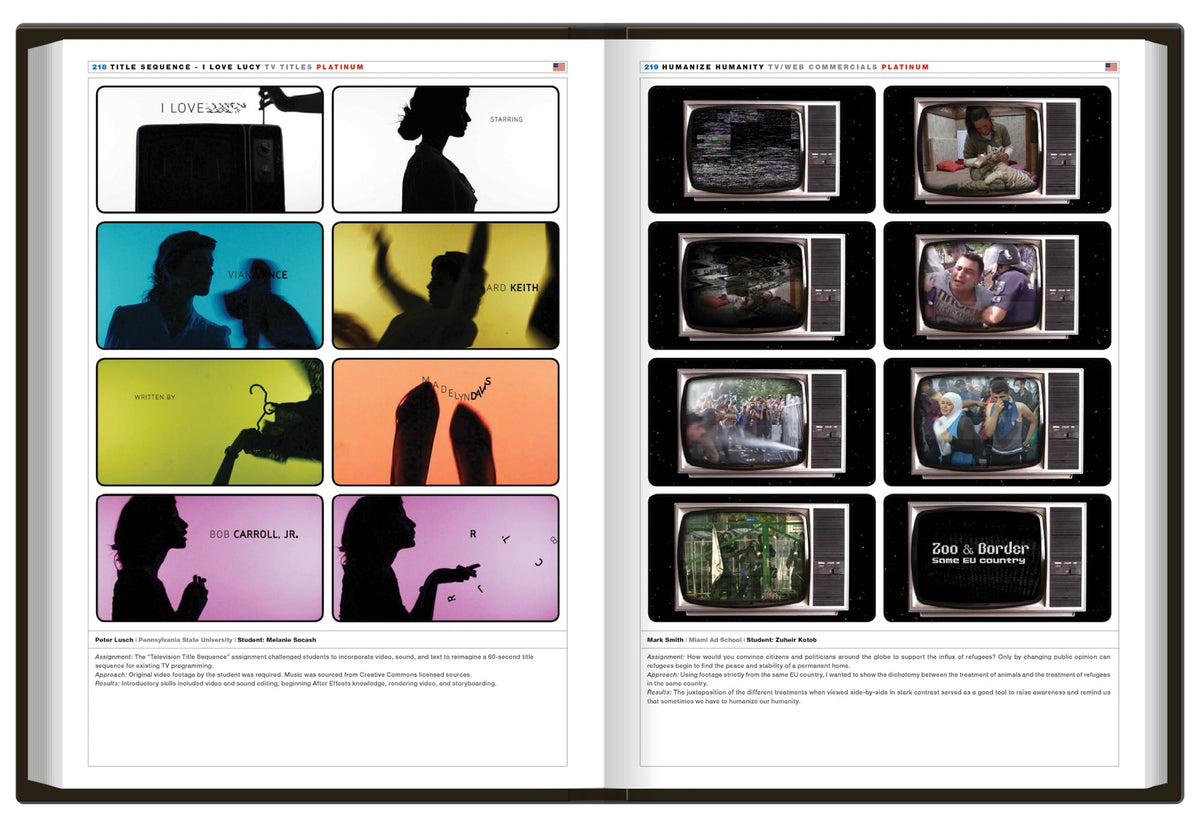Select the Approach paragraph about same EU country footage
This screenshot has width=1200, height=830.
tap(878, 679)
